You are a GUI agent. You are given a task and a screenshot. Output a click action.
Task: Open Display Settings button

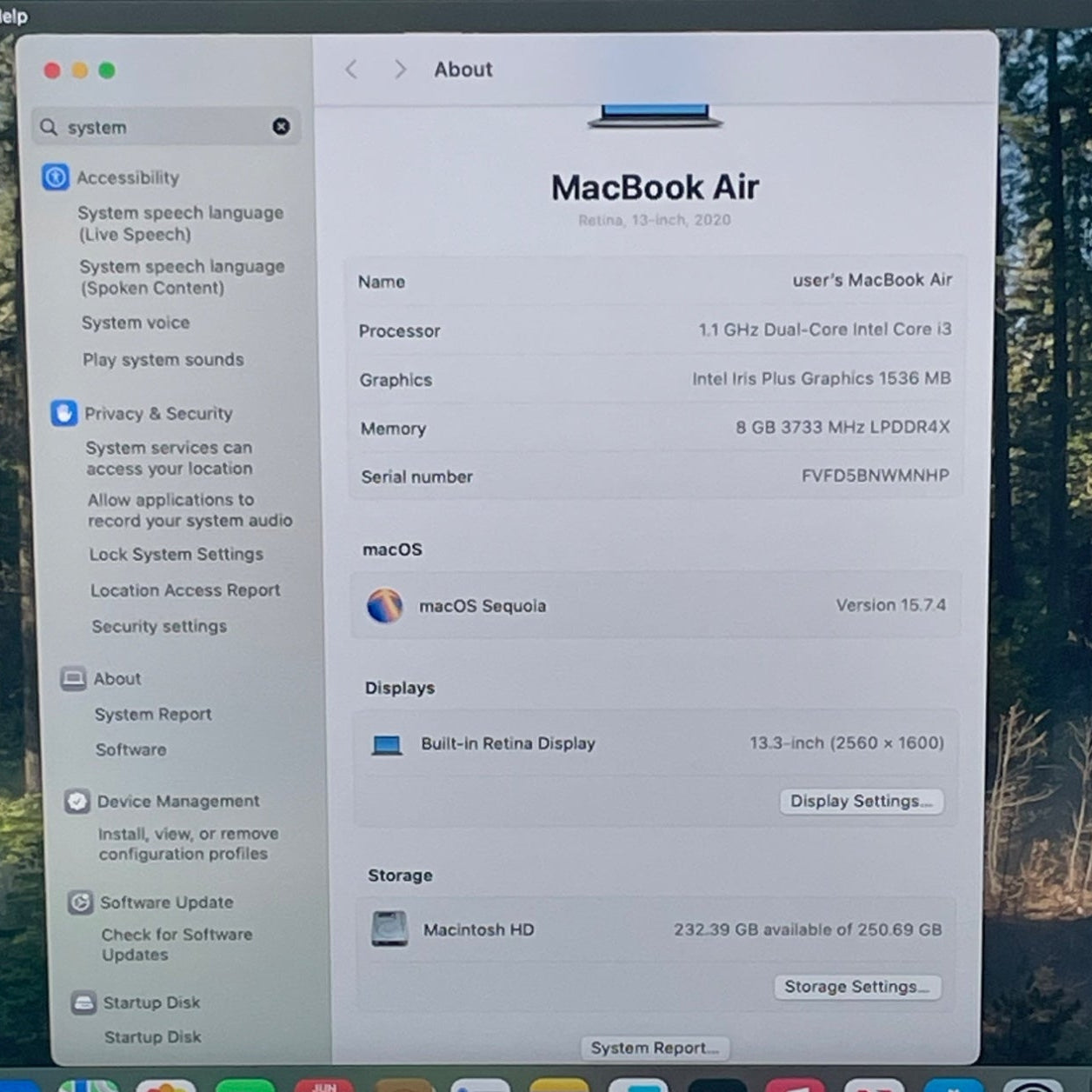tap(861, 801)
